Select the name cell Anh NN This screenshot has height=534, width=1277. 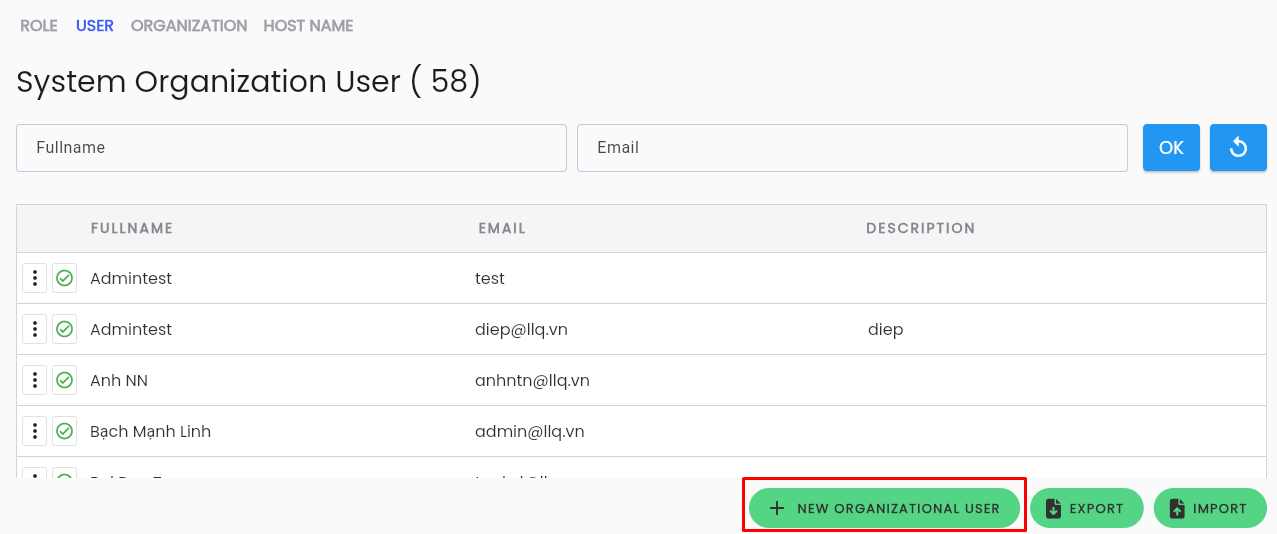coord(119,380)
